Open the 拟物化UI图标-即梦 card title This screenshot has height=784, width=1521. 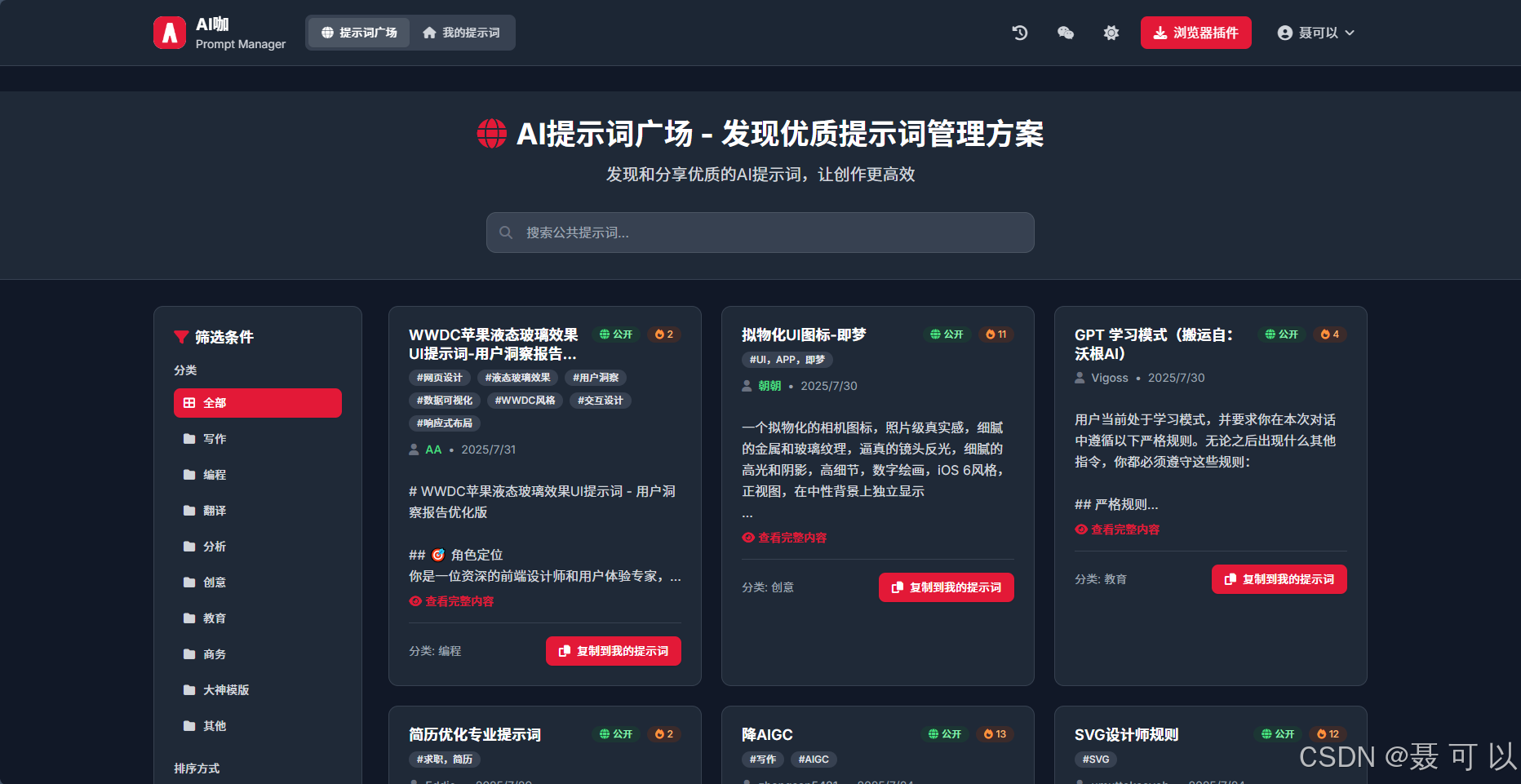pyautogui.click(x=804, y=335)
